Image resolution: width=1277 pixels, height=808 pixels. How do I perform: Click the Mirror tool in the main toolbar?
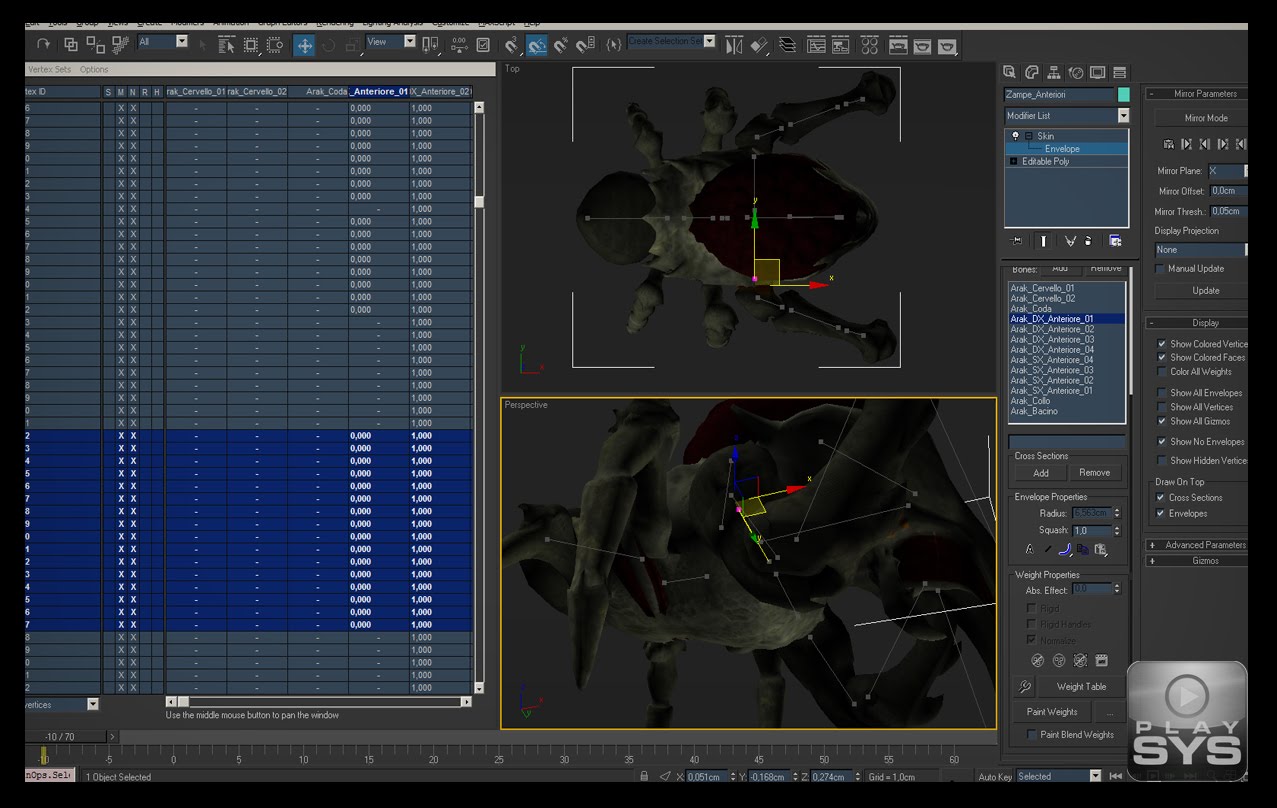[x=734, y=45]
